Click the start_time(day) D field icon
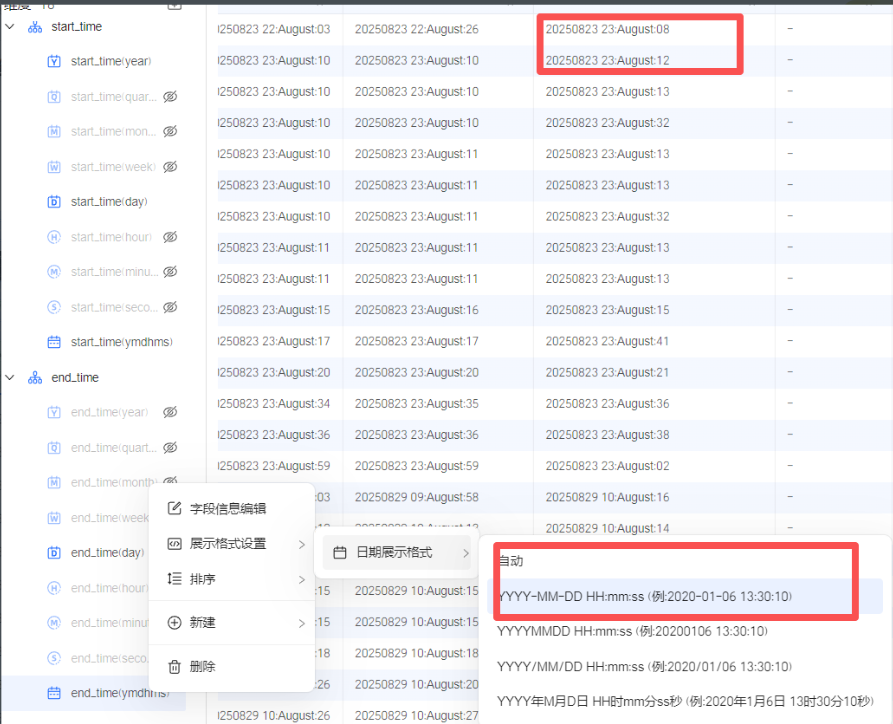893x724 pixels. click(x=54, y=202)
